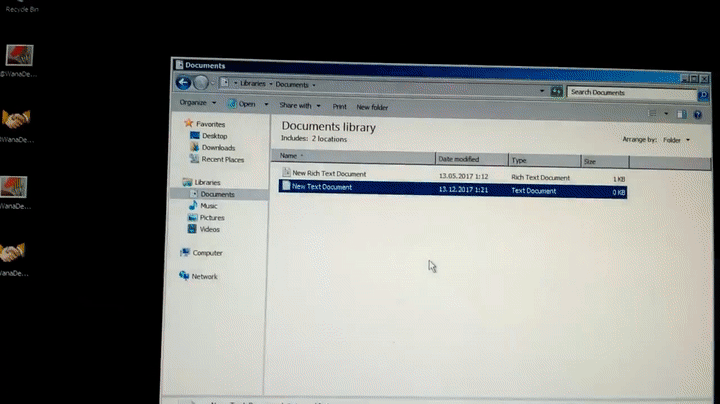Click the 2 locations link
The image size is (720, 404).
329,139
